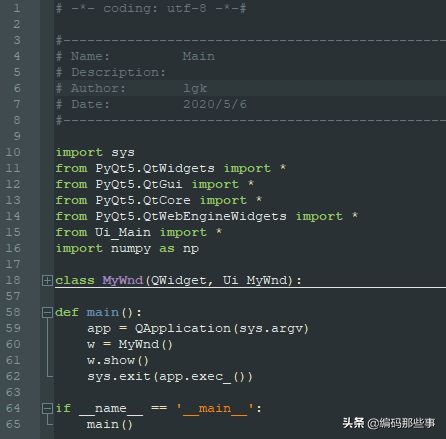Click line number 10 in the gutter
The width and height of the screenshot is (446, 439).
click(13, 152)
